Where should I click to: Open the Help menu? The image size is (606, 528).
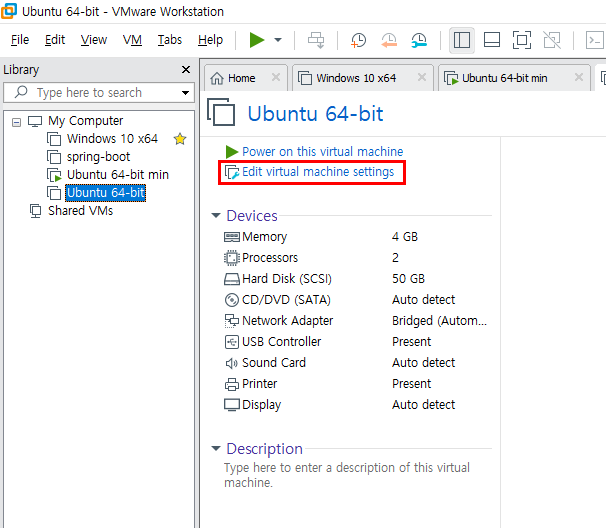pyautogui.click(x=210, y=40)
